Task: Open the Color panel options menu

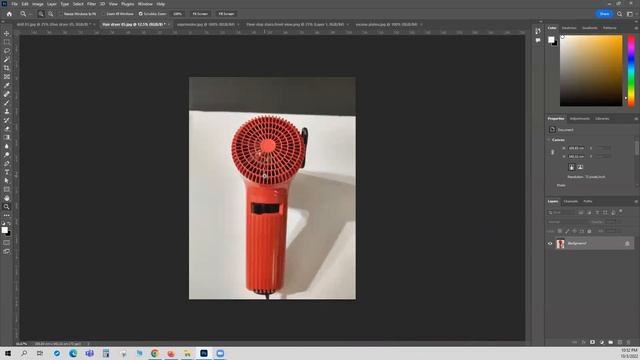Action: (x=636, y=28)
